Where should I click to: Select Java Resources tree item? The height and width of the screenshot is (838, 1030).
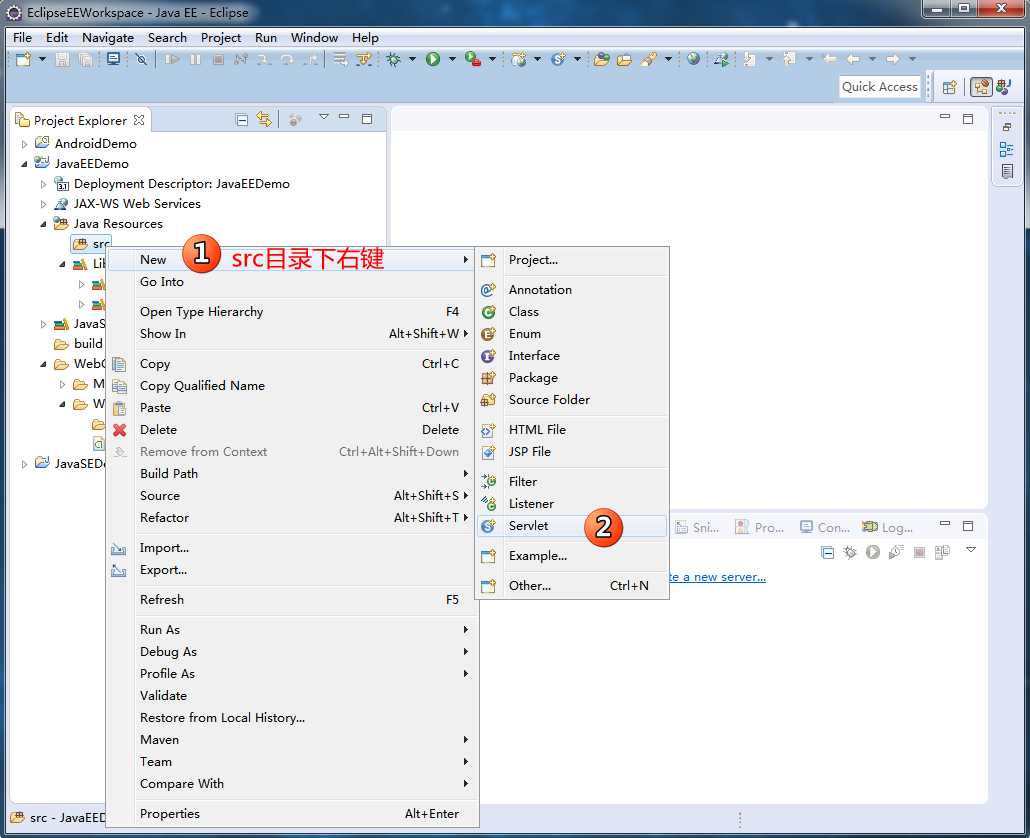pyautogui.click(x=118, y=224)
